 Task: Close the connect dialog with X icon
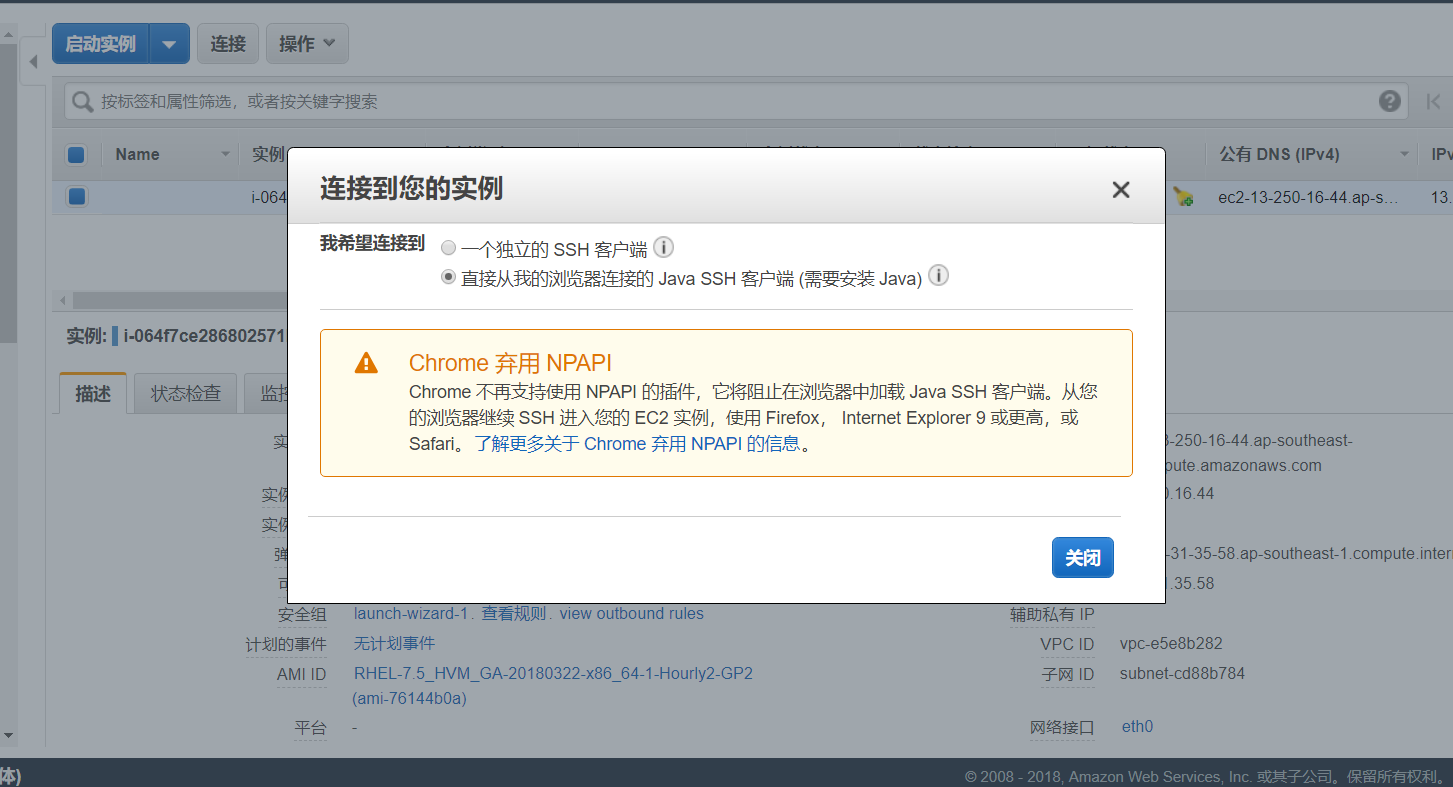click(x=1121, y=190)
